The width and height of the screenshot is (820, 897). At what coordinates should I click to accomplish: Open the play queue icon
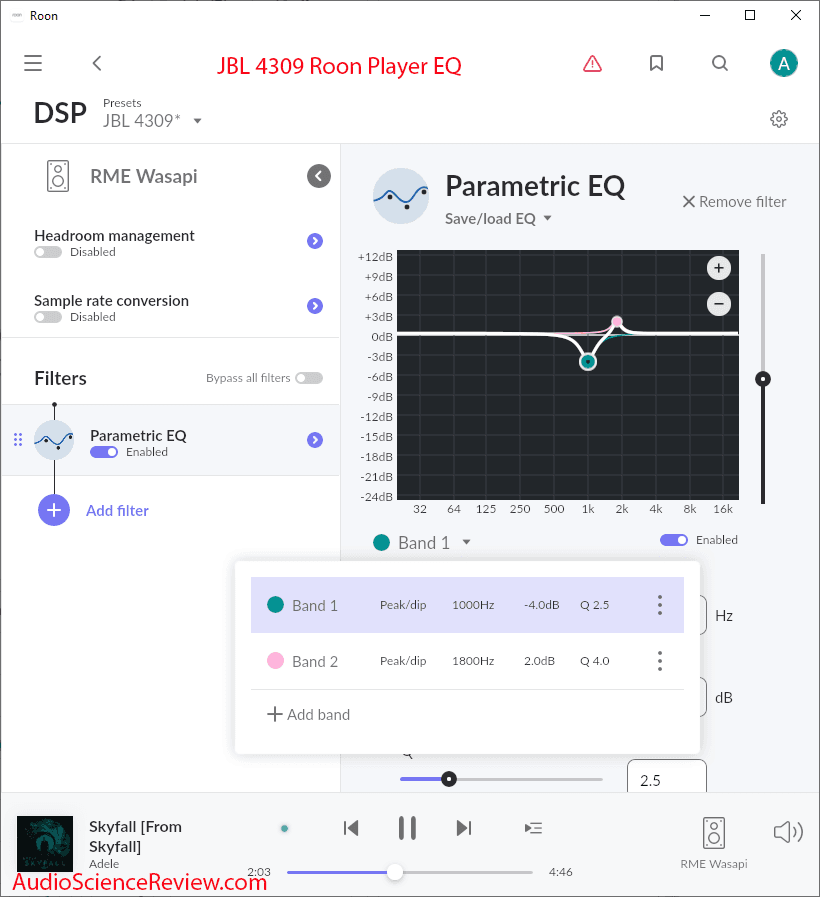[533, 828]
